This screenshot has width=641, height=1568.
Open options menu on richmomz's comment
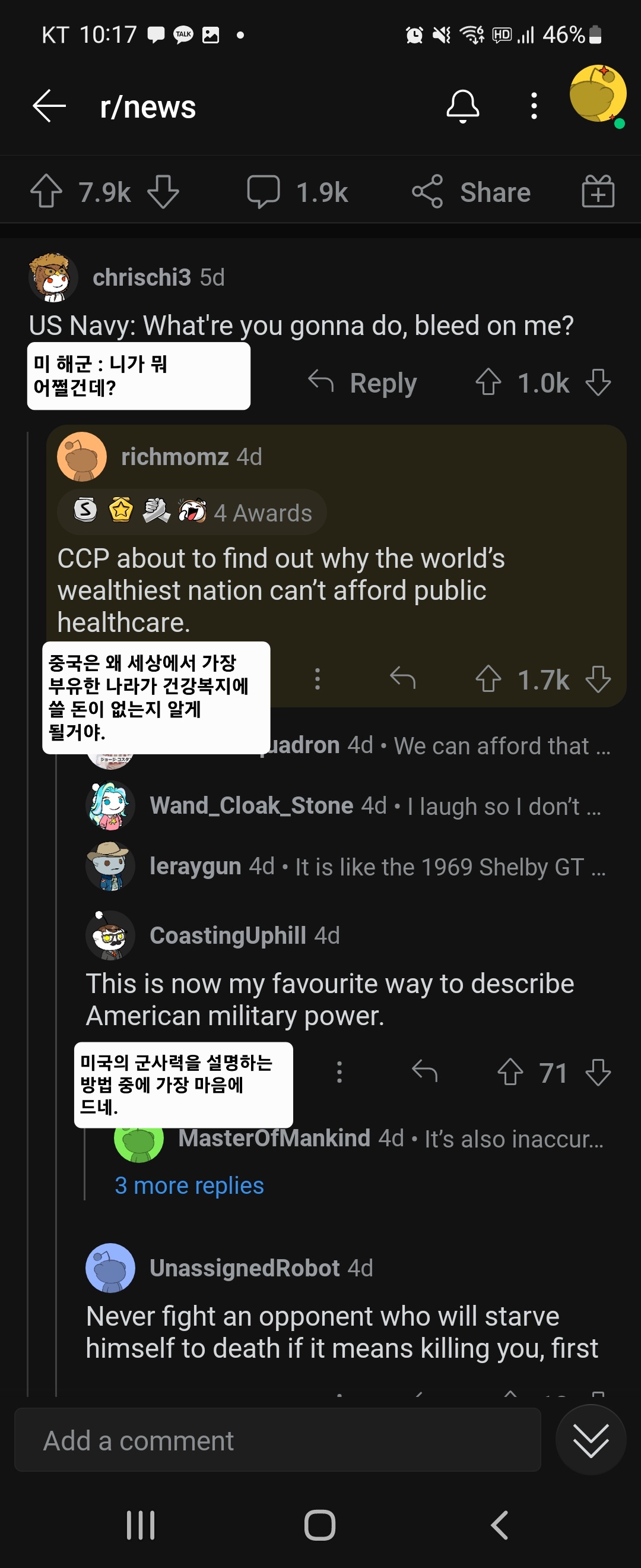click(317, 679)
